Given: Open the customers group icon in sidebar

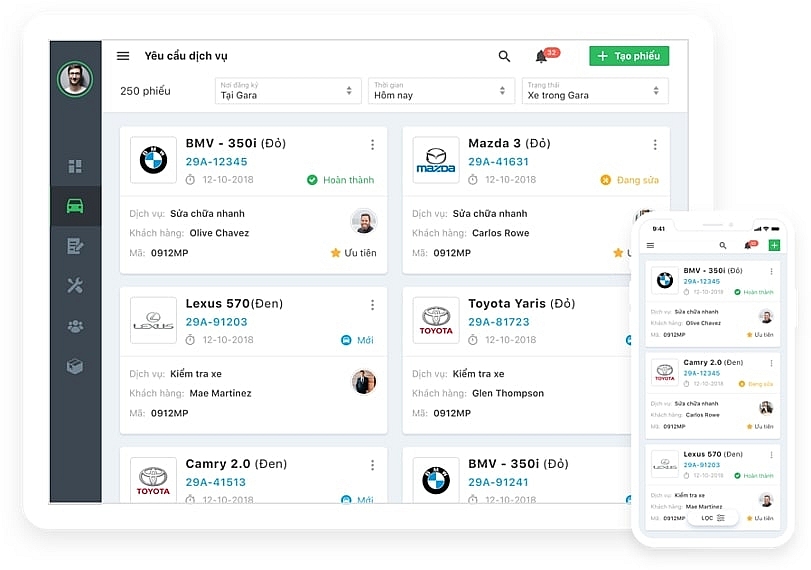Looking at the screenshot, I should tap(75, 326).
